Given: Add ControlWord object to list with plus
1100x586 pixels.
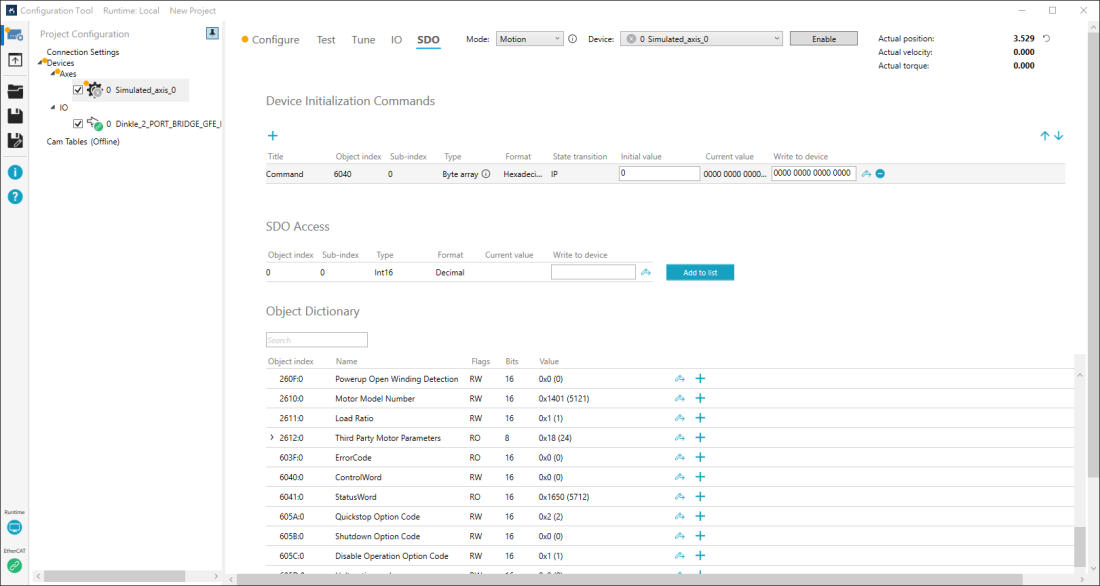Looking at the screenshot, I should (700, 477).
